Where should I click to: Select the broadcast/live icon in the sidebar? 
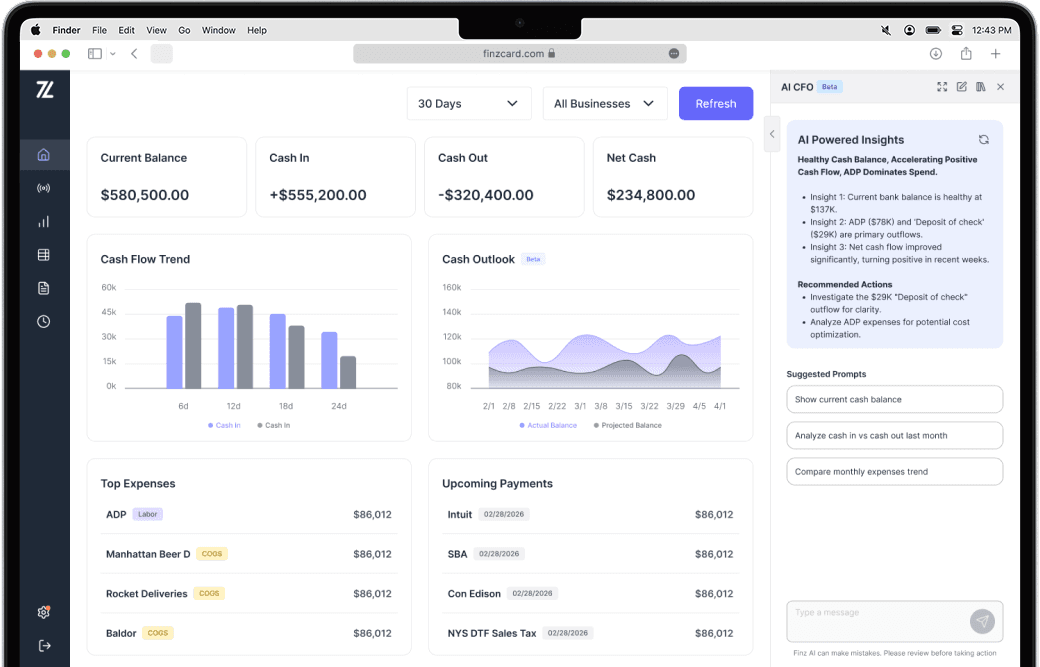click(42, 188)
